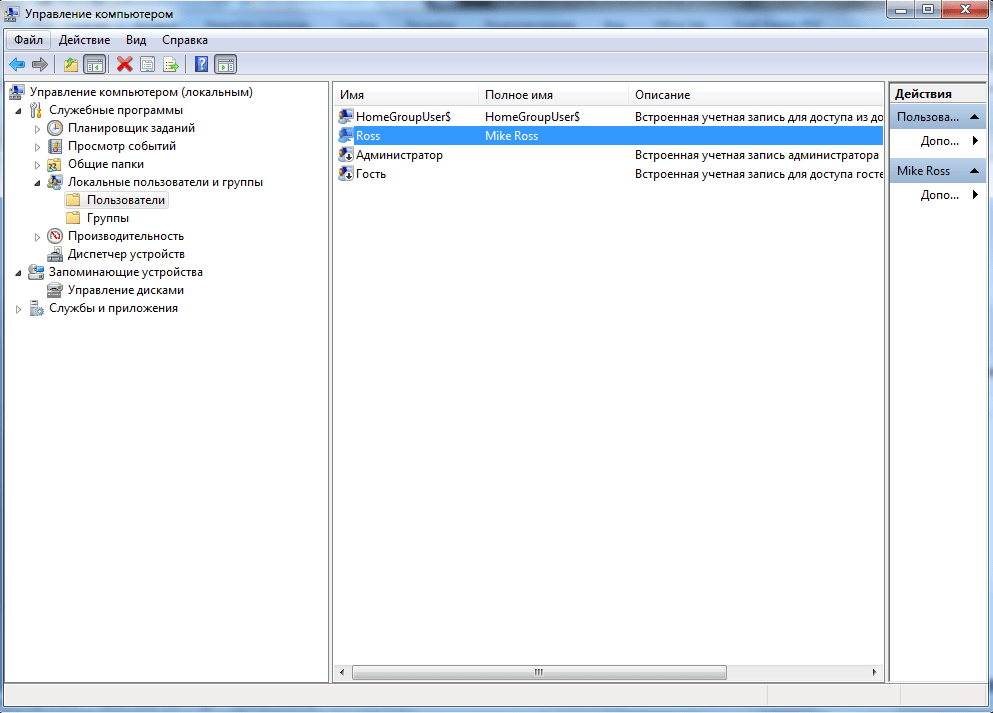The height and width of the screenshot is (713, 993).
Task: Select the Администратор user account
Action: point(399,155)
